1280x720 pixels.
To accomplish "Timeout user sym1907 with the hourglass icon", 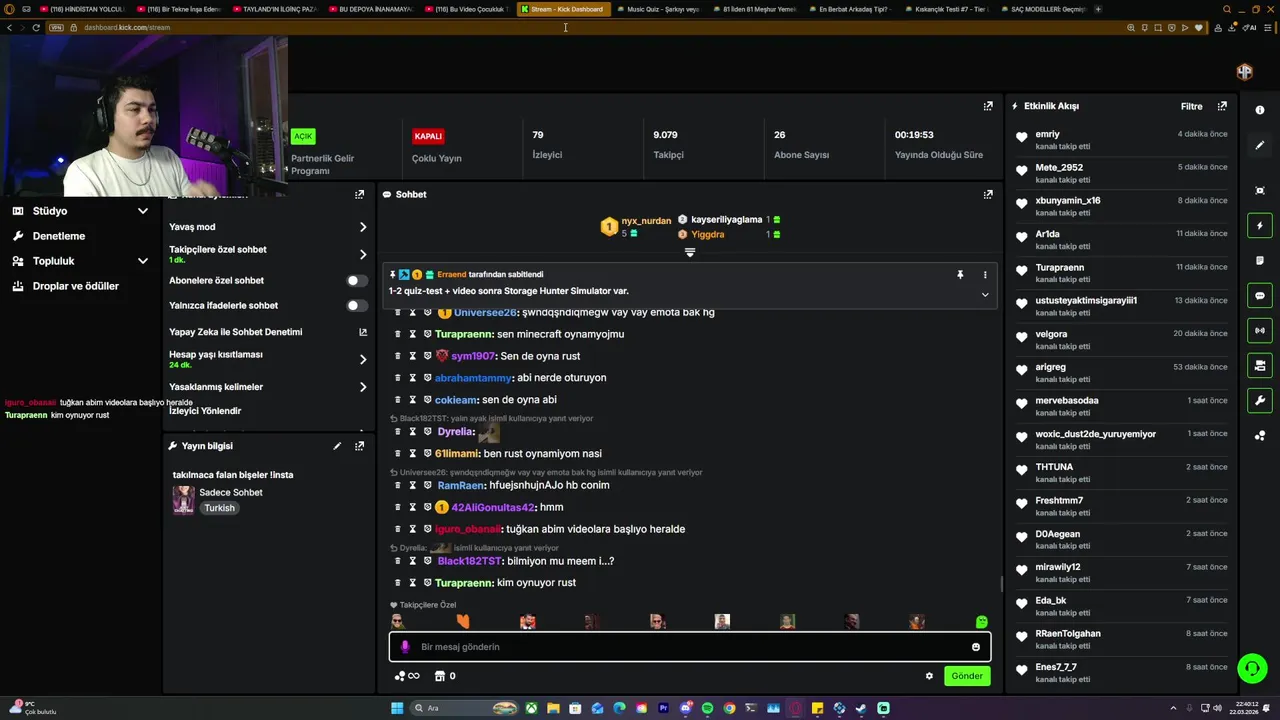I will (x=412, y=356).
